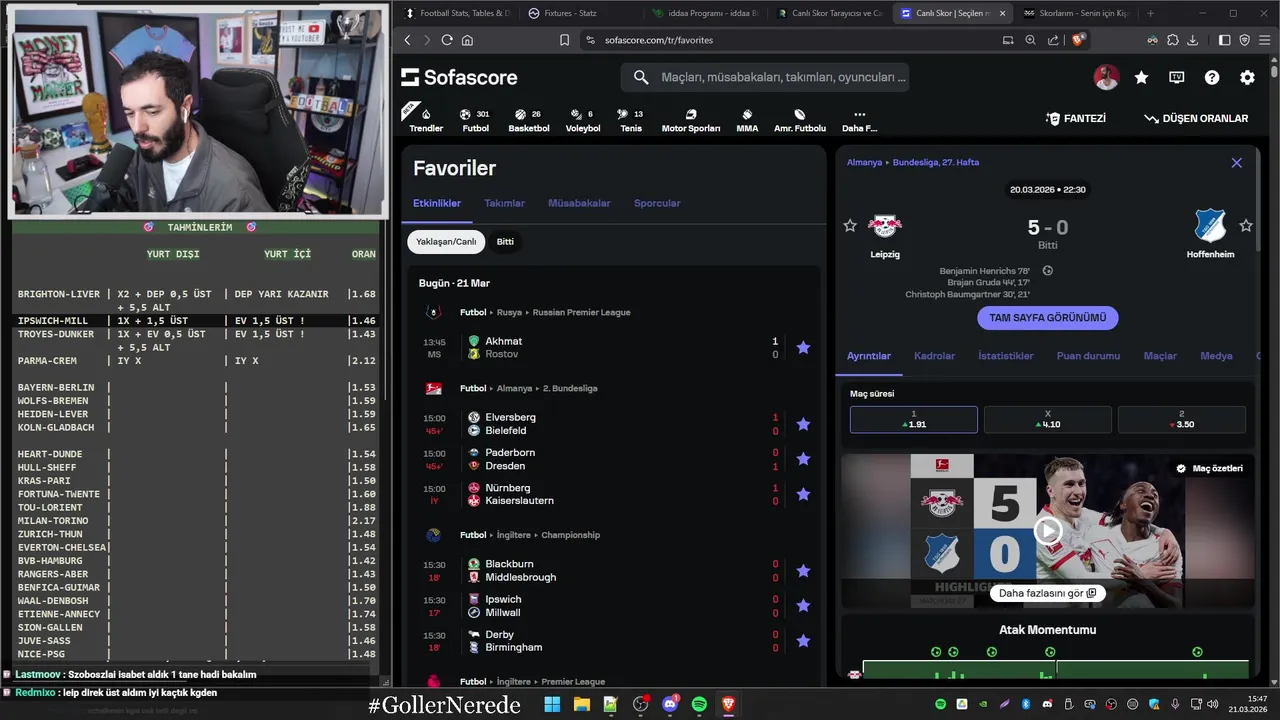1280x720 pixels.
Task: Open the browser hamburger menu
Action: click(1264, 40)
